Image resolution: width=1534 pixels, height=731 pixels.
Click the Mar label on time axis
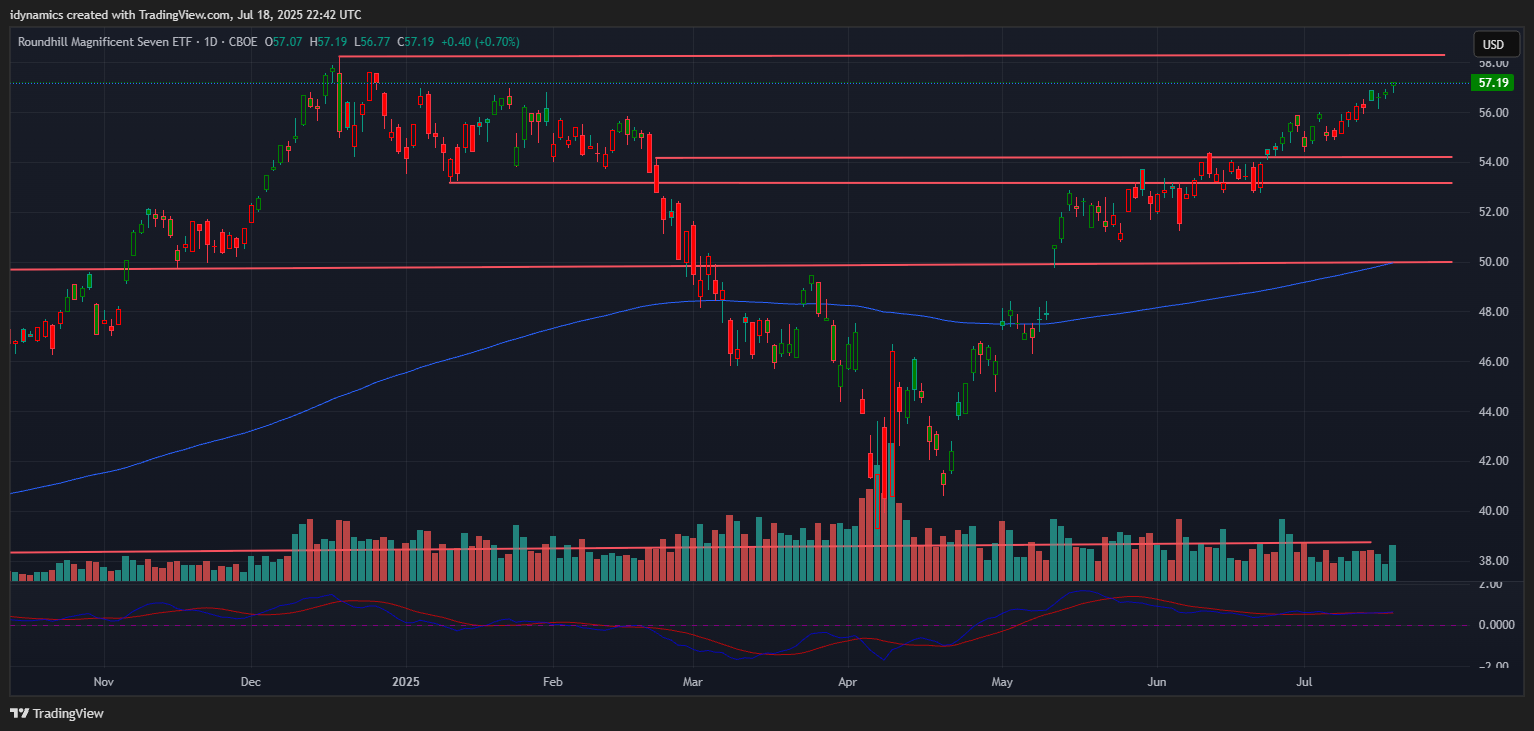pos(692,682)
